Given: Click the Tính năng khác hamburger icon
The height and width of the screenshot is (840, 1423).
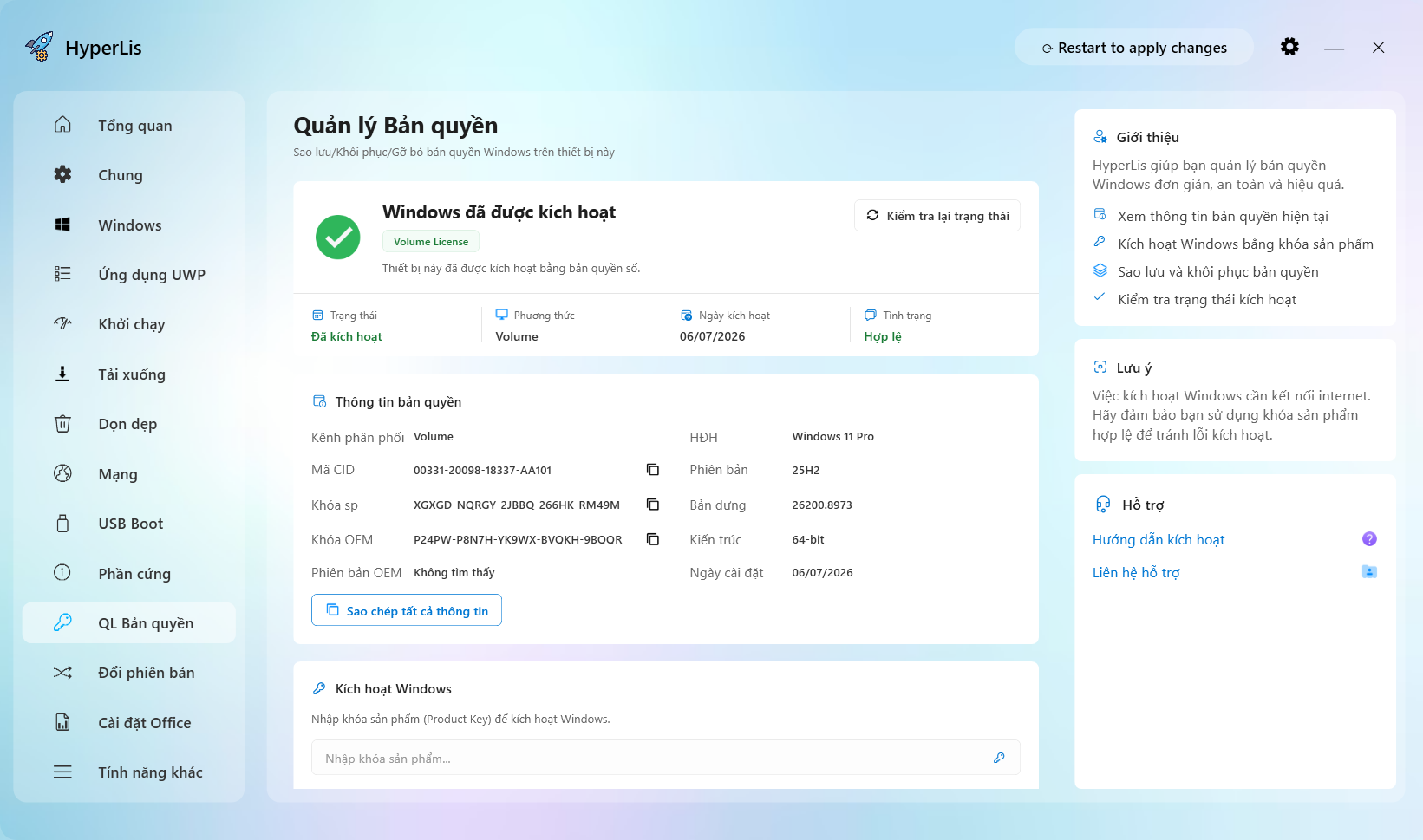Looking at the screenshot, I should (62, 772).
